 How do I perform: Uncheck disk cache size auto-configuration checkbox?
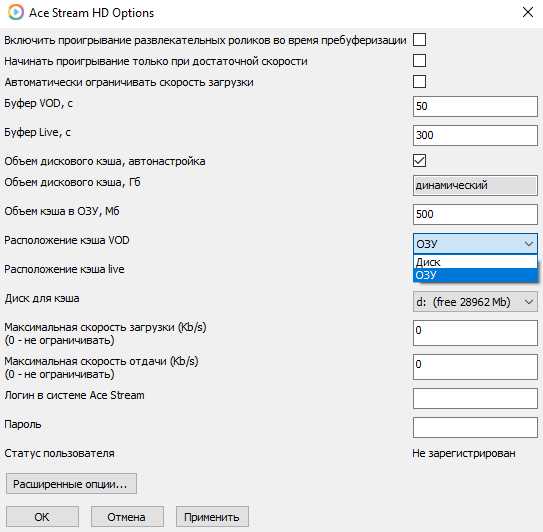click(419, 161)
